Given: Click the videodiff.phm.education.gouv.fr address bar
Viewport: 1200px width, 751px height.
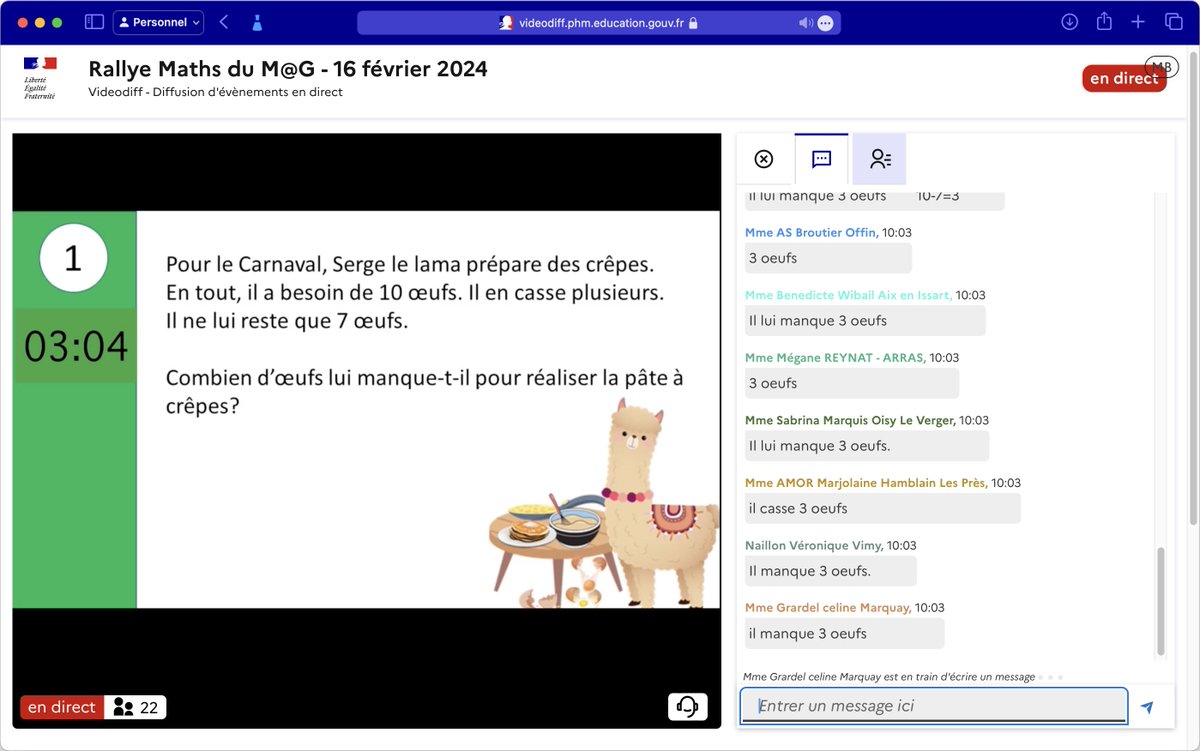Looking at the screenshot, I should (598, 22).
